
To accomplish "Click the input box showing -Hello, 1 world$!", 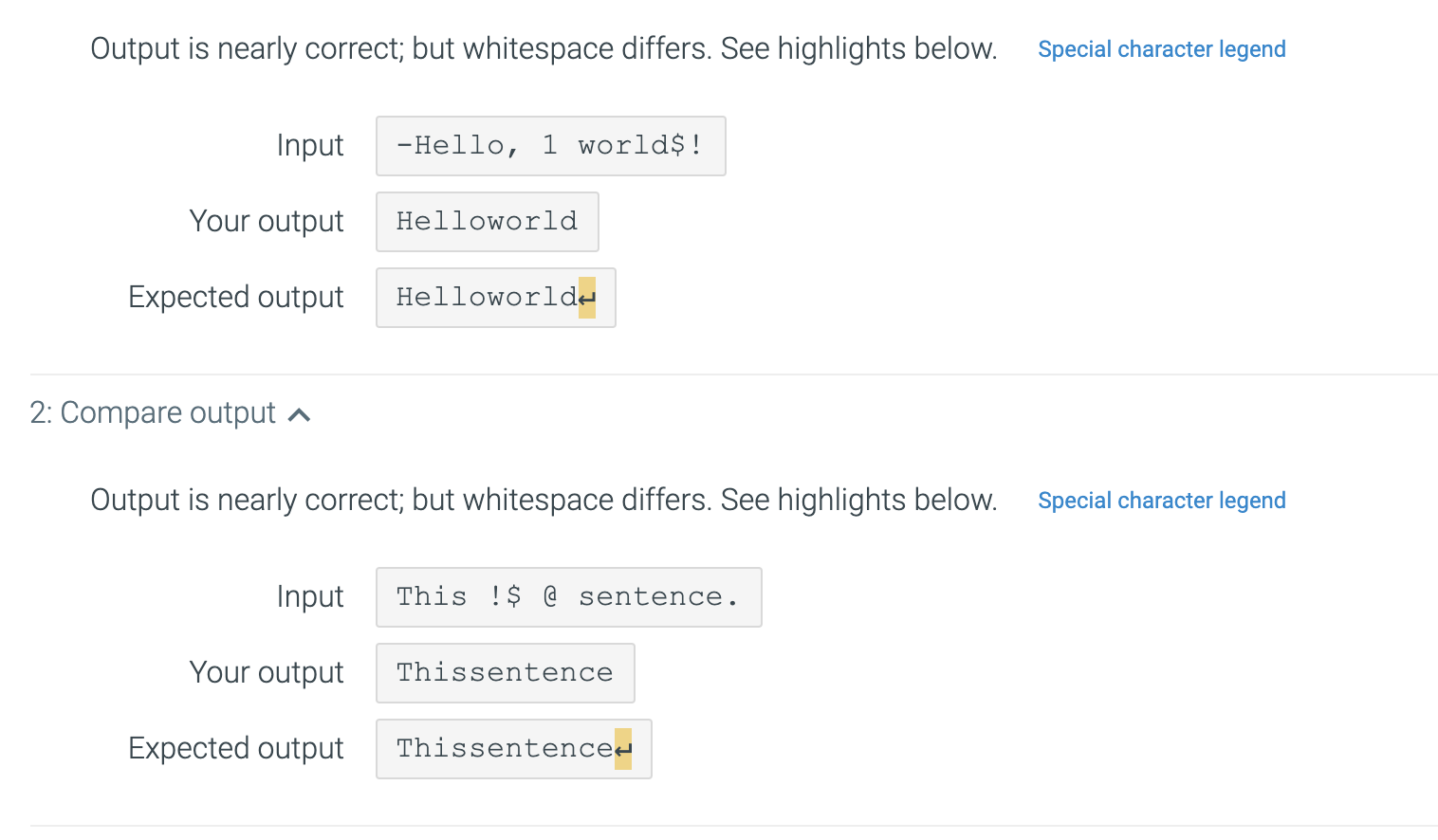I will [550, 145].
